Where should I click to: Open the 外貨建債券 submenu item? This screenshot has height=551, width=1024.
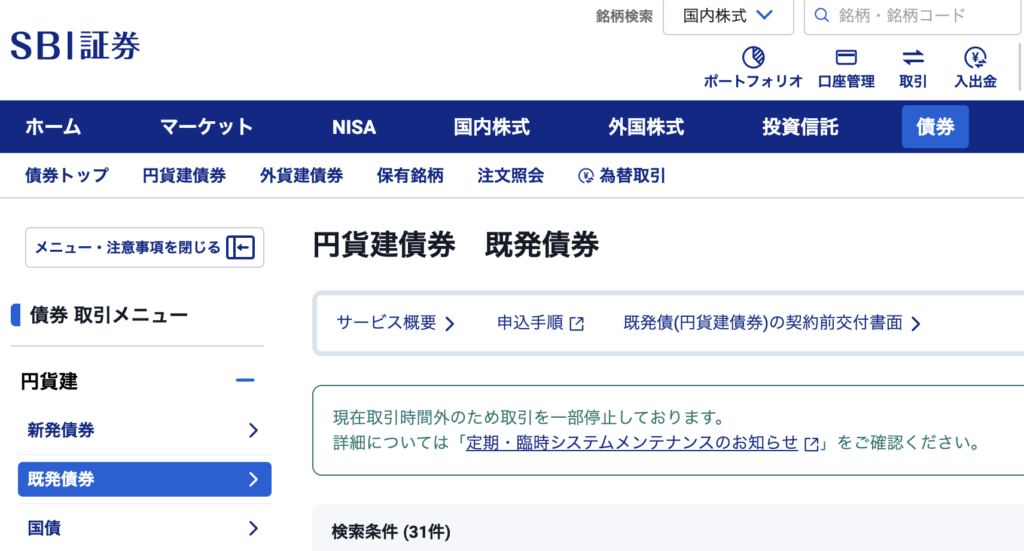point(301,176)
